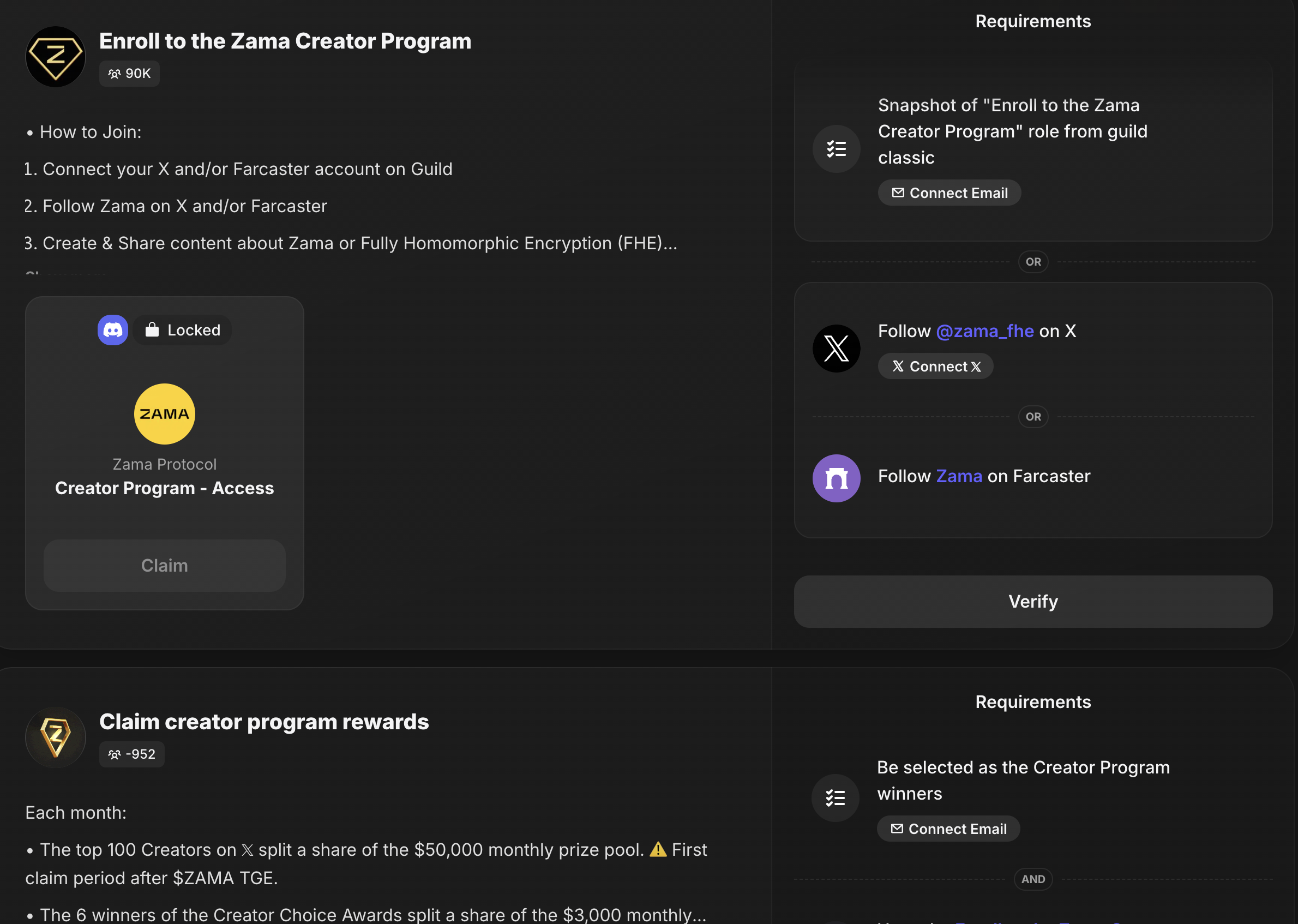Click the Creator Program winners checklist icon
The image size is (1298, 924).
pyautogui.click(x=835, y=797)
